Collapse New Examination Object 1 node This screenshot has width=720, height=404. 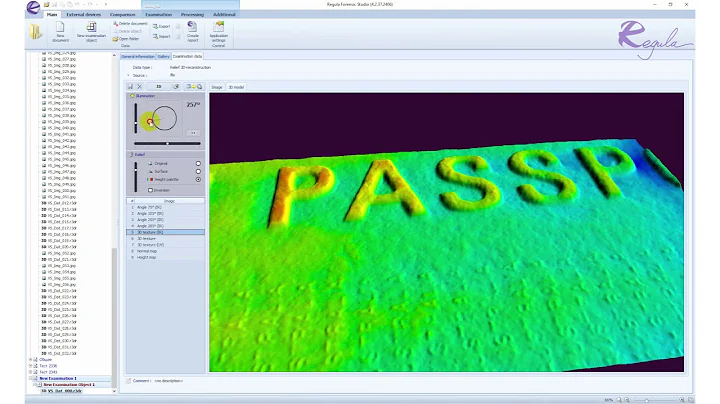(35, 385)
